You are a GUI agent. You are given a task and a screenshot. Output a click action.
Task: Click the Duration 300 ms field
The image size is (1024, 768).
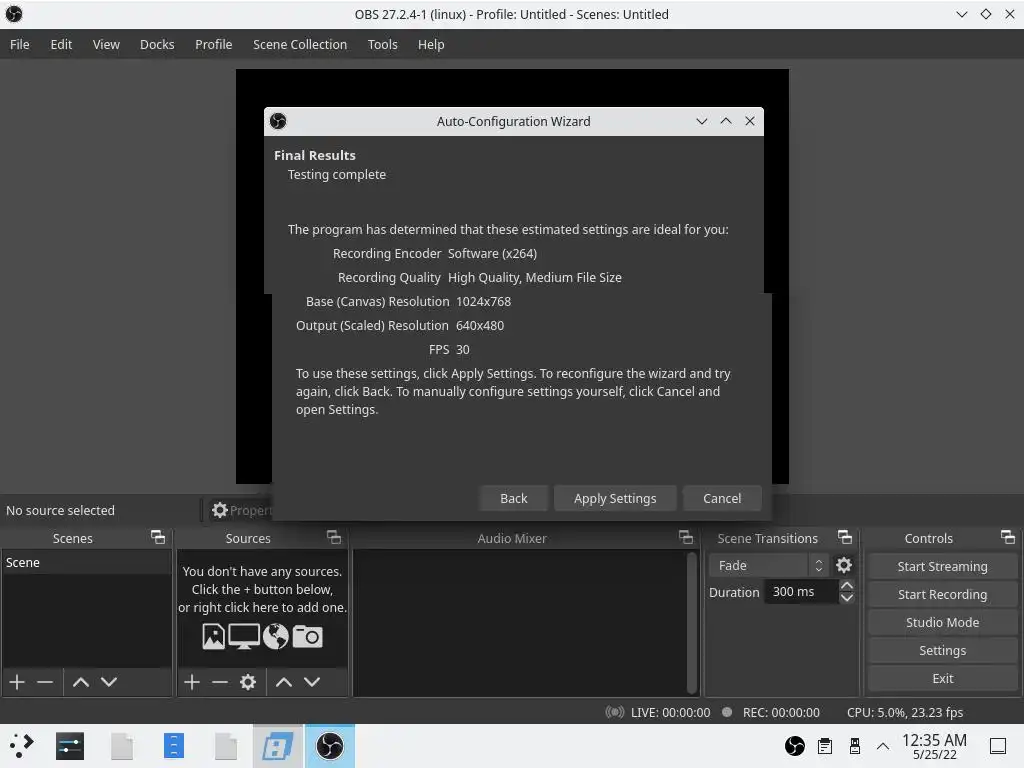click(x=802, y=592)
